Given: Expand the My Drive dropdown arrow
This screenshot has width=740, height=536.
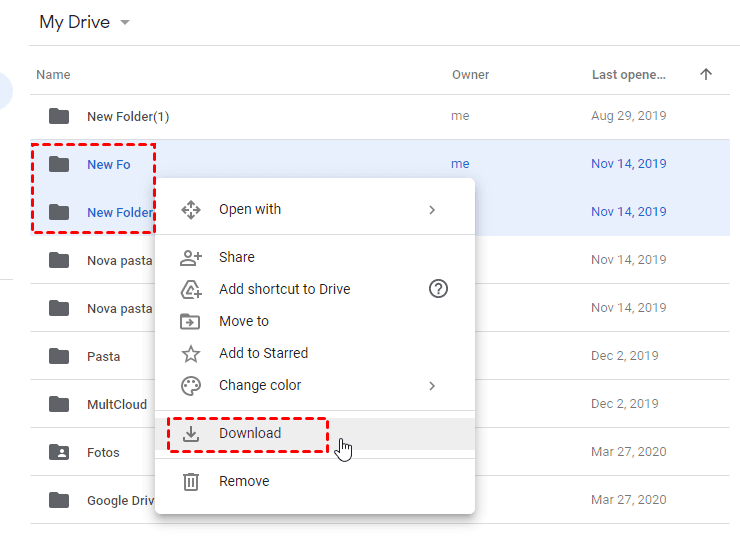Looking at the screenshot, I should click(x=125, y=23).
